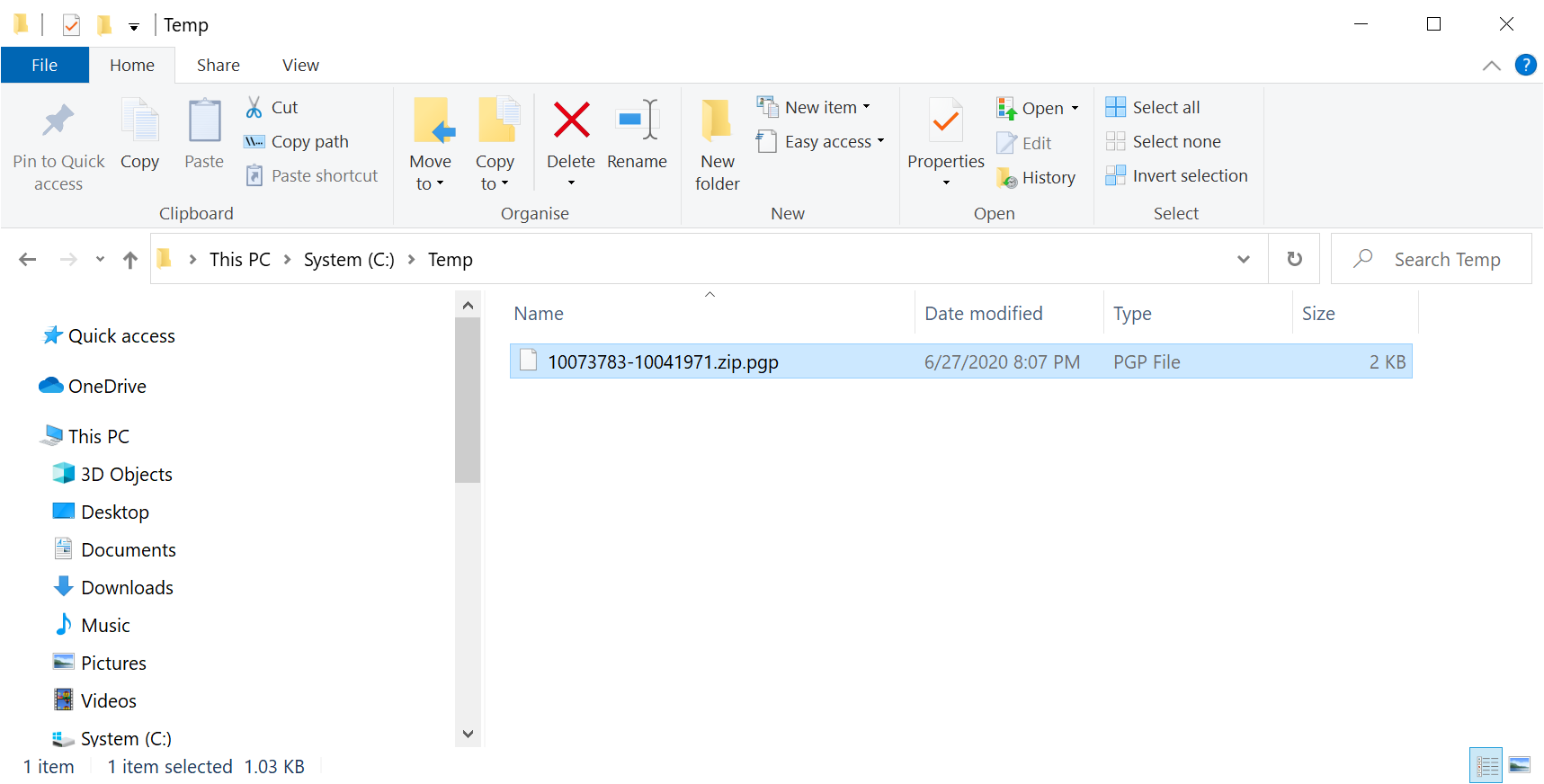Switch to the Share tab
This screenshot has height=784, width=1544.
click(218, 65)
